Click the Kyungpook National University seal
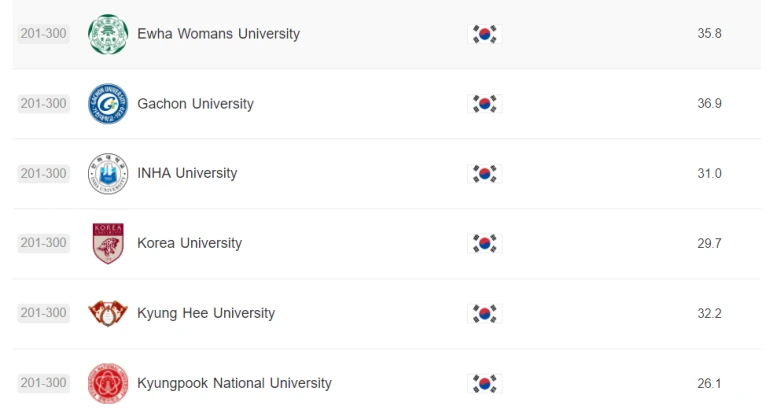 (108, 383)
